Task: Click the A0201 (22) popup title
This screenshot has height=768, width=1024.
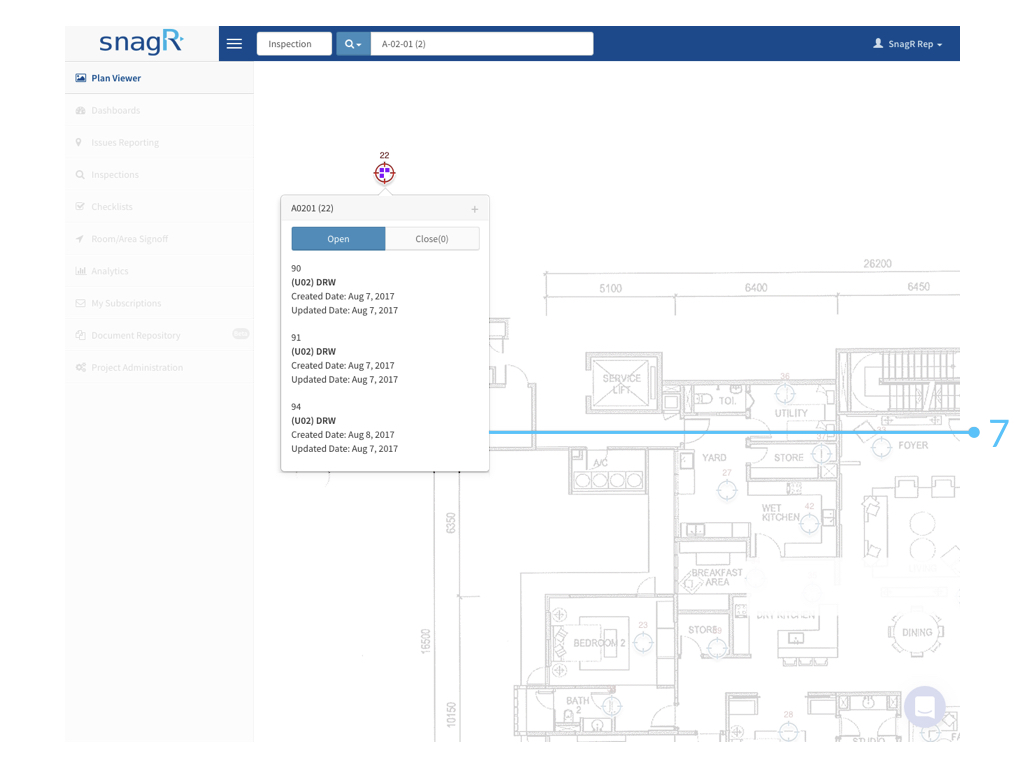Action: pyautogui.click(x=312, y=208)
